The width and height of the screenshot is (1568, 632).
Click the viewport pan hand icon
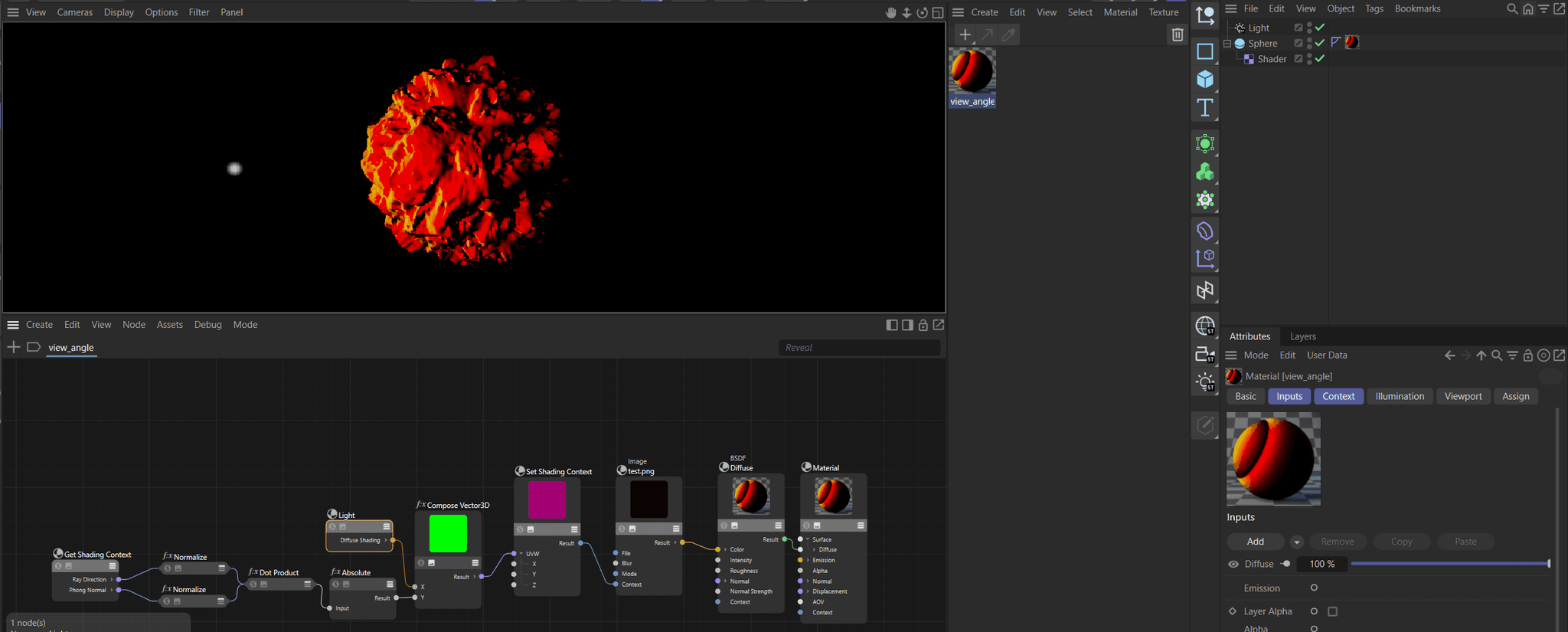point(890,12)
